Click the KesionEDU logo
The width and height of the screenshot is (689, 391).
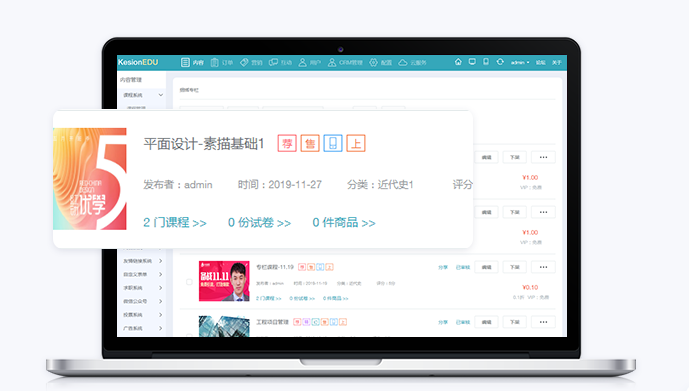[138, 62]
